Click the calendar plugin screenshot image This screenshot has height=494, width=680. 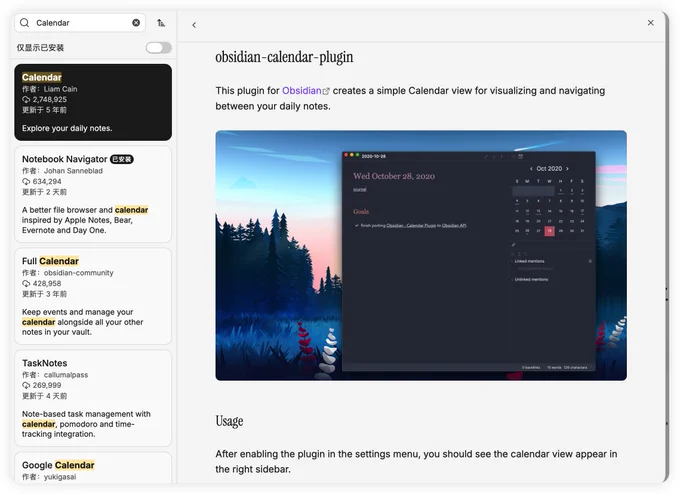click(x=421, y=255)
